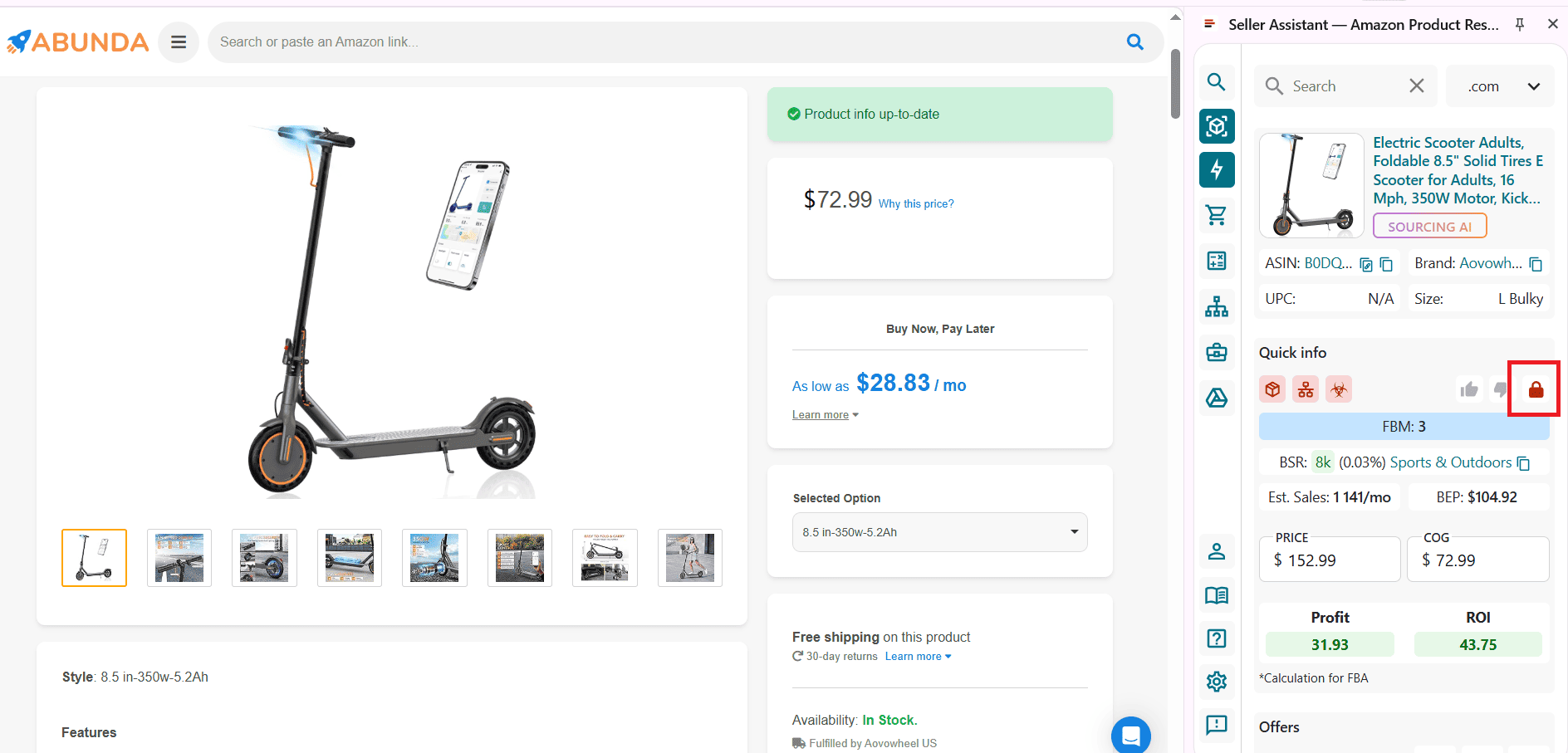This screenshot has width=1568, height=753.
Task: Give a thumbs down on Quick info
Action: click(1500, 389)
